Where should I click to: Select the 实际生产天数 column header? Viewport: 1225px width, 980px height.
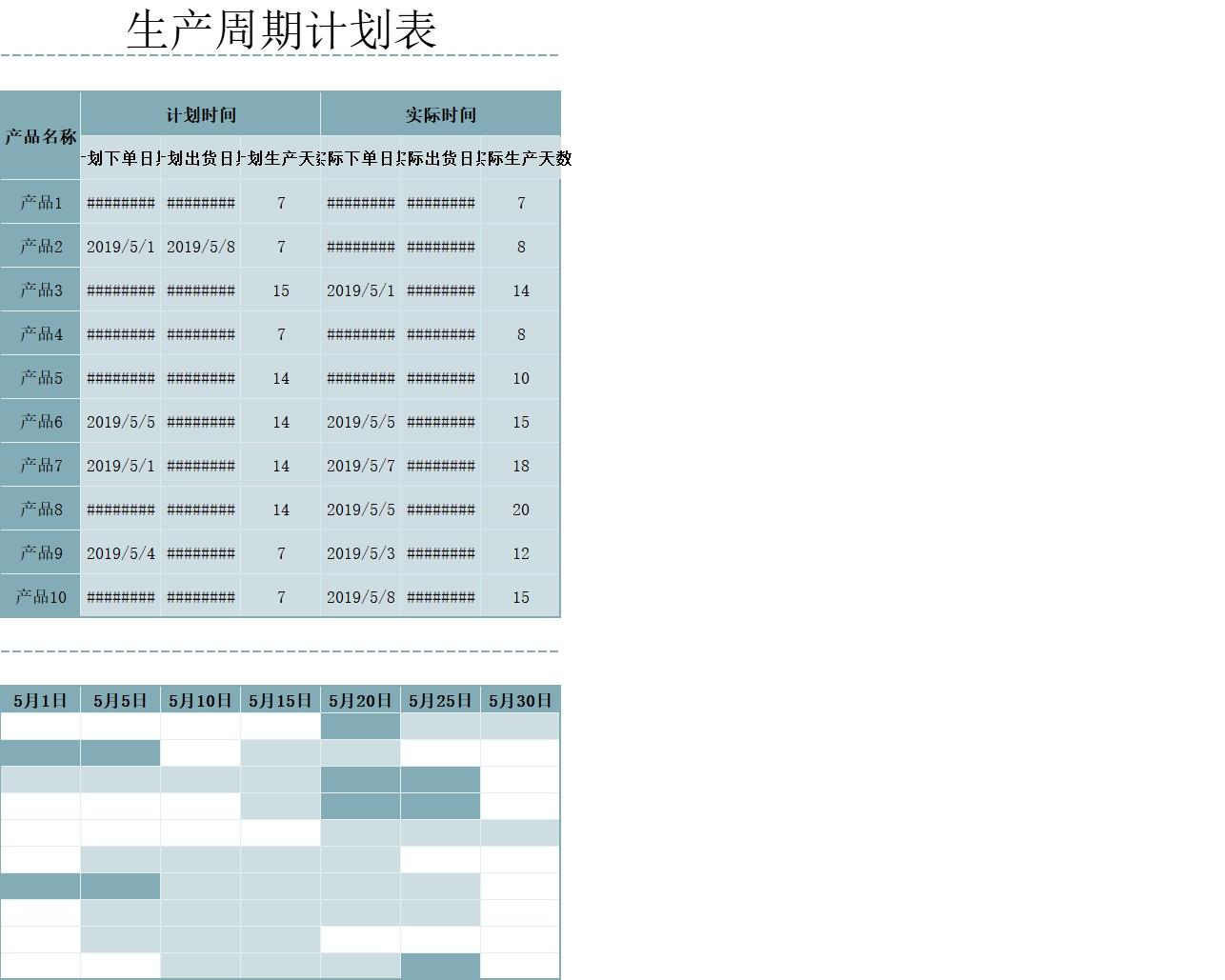tap(520, 160)
